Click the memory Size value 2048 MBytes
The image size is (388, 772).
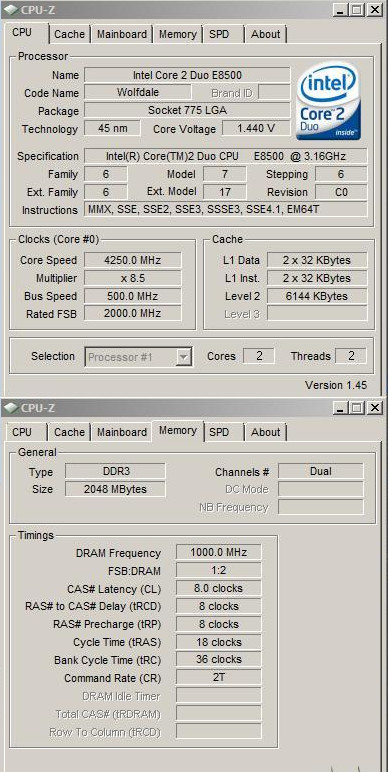pos(115,489)
